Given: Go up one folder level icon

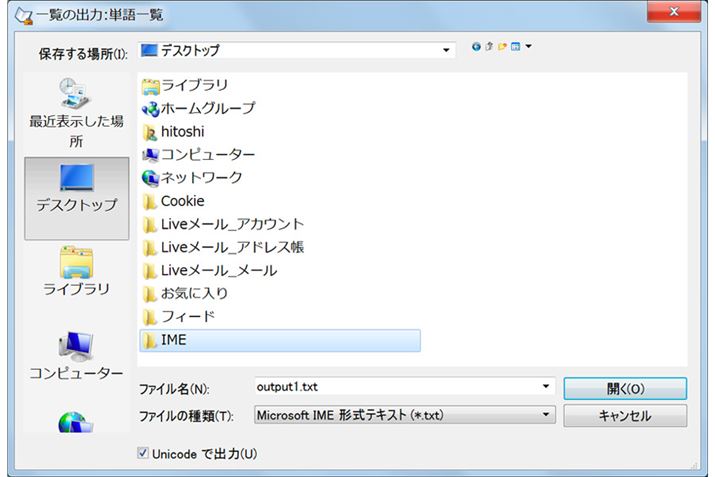Looking at the screenshot, I should [x=489, y=47].
